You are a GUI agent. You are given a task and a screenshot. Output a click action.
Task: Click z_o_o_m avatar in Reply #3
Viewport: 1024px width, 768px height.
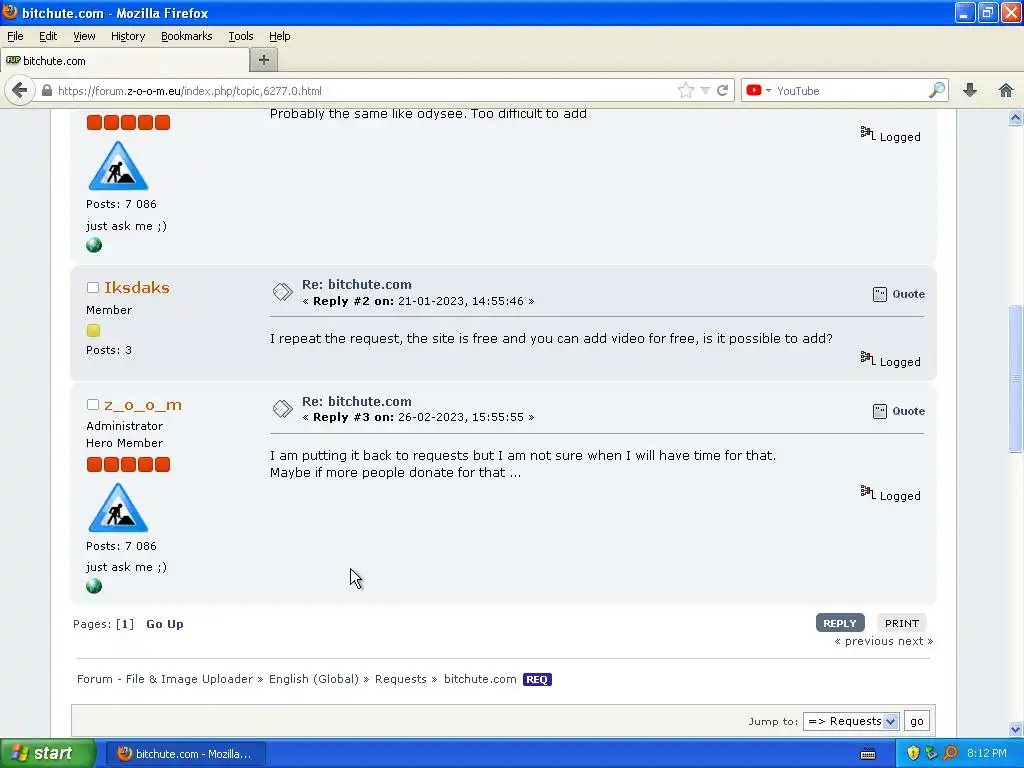(x=118, y=507)
